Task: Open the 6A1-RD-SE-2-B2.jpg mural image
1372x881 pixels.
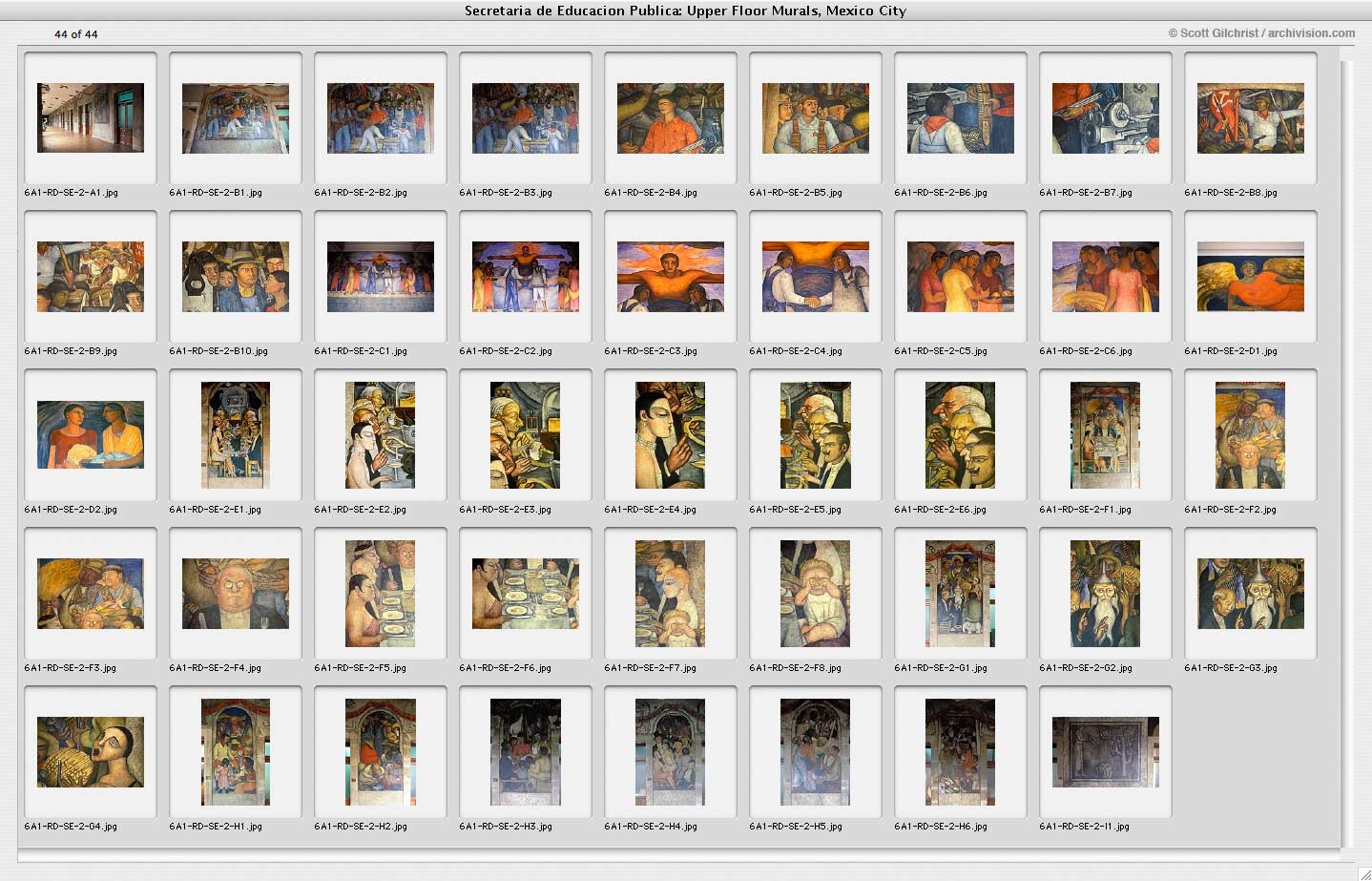Action: tap(381, 118)
